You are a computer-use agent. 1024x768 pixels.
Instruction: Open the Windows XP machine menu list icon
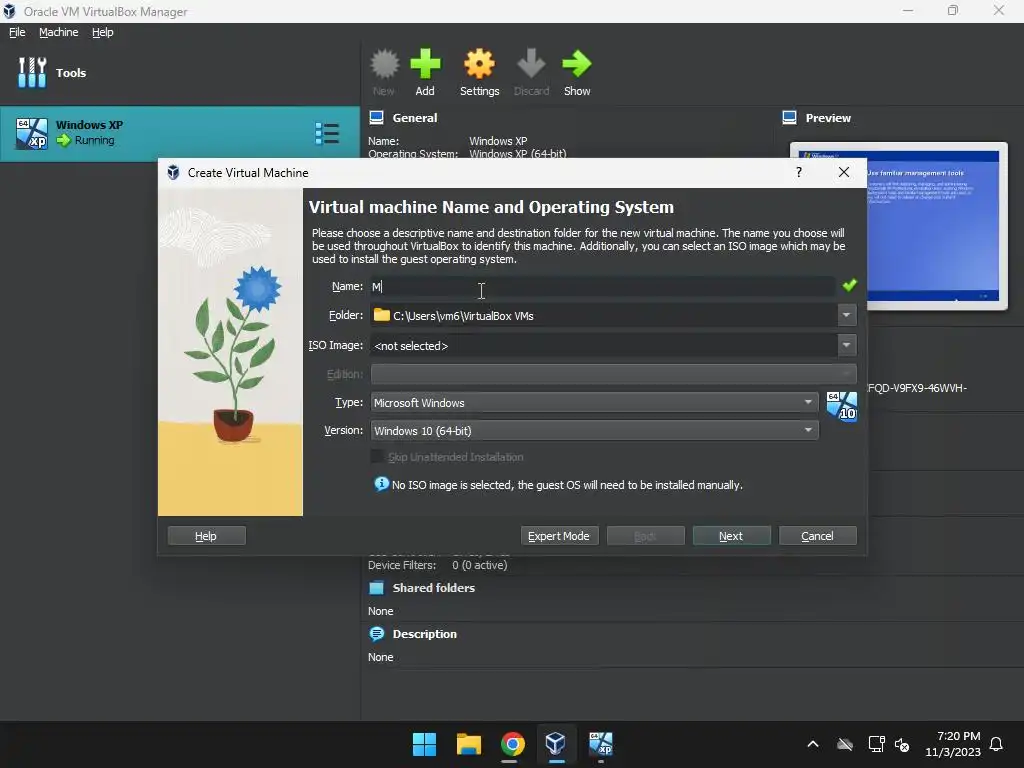click(x=327, y=133)
